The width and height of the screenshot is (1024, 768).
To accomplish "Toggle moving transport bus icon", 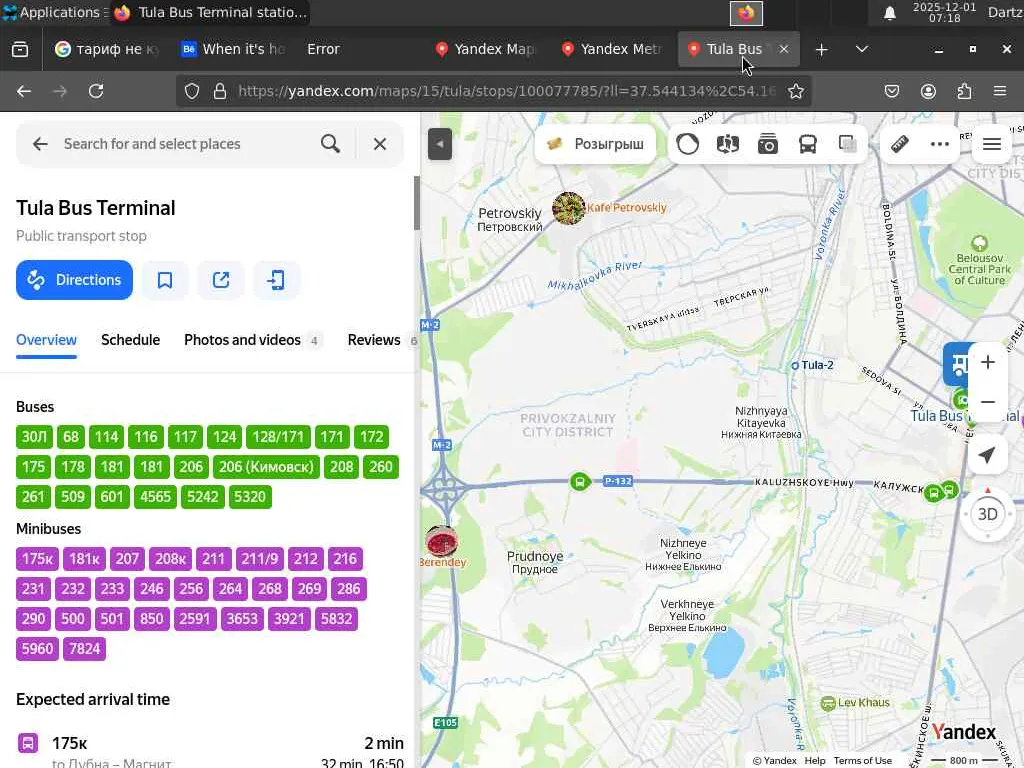I will click(808, 144).
